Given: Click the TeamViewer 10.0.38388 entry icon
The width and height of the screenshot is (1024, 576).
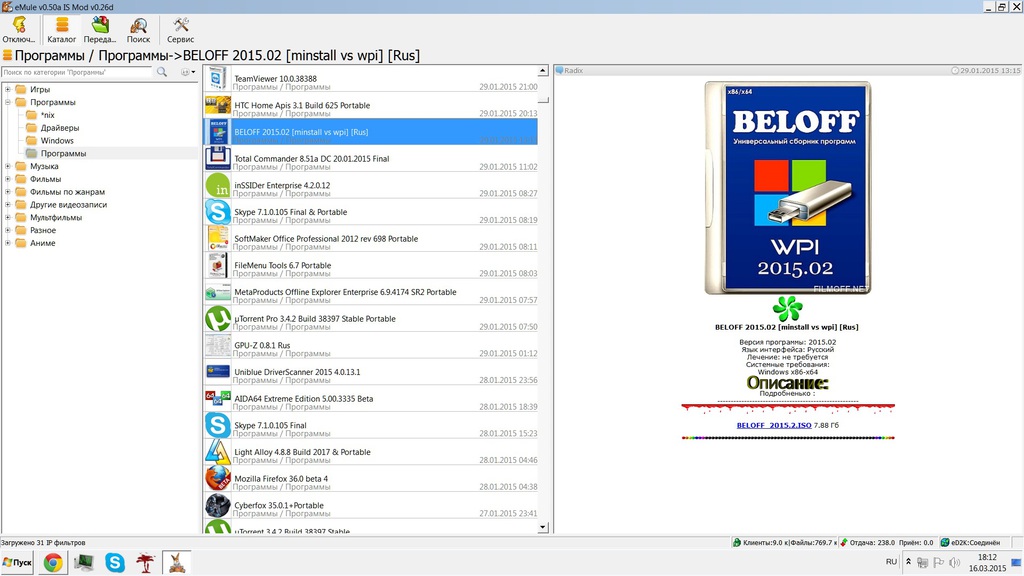Looking at the screenshot, I should [217, 78].
